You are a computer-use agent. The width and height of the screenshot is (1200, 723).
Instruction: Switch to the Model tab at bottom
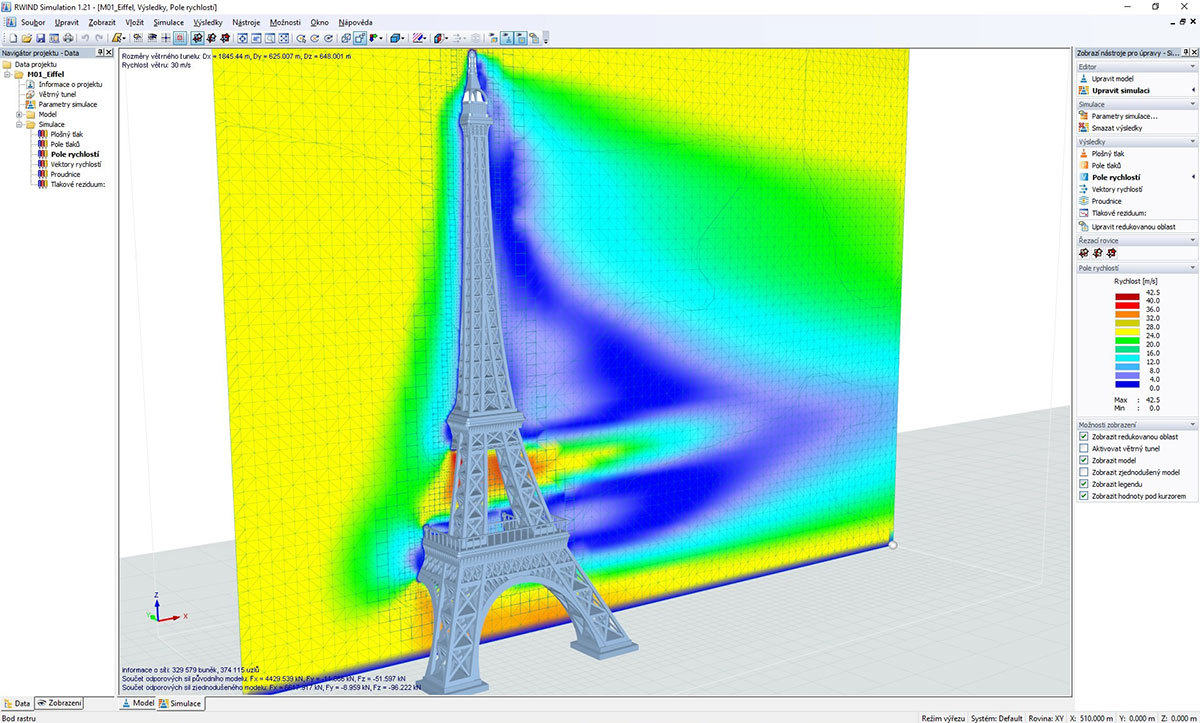click(x=138, y=704)
